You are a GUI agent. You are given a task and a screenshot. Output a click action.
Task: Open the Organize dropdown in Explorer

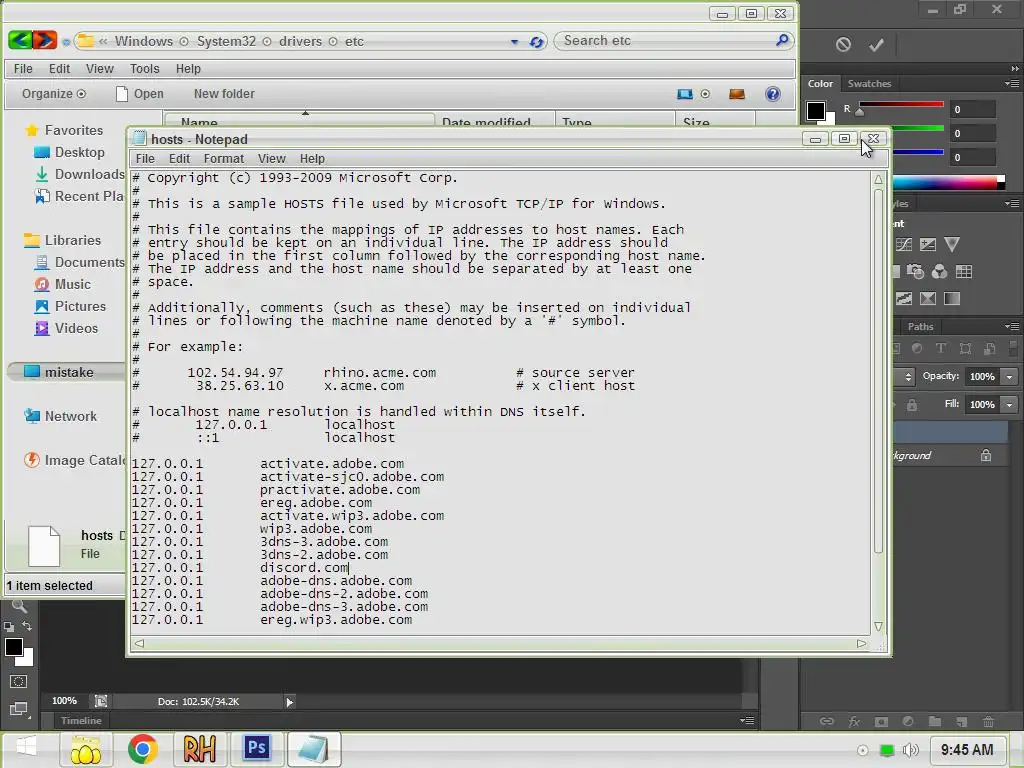pos(54,94)
